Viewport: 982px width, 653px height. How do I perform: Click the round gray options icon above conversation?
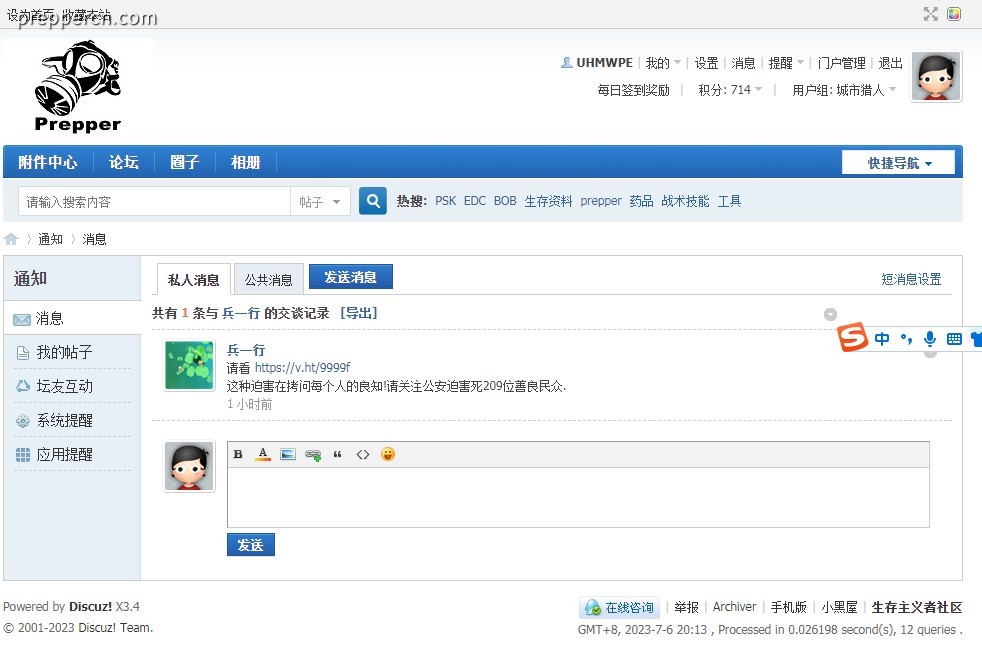click(830, 314)
